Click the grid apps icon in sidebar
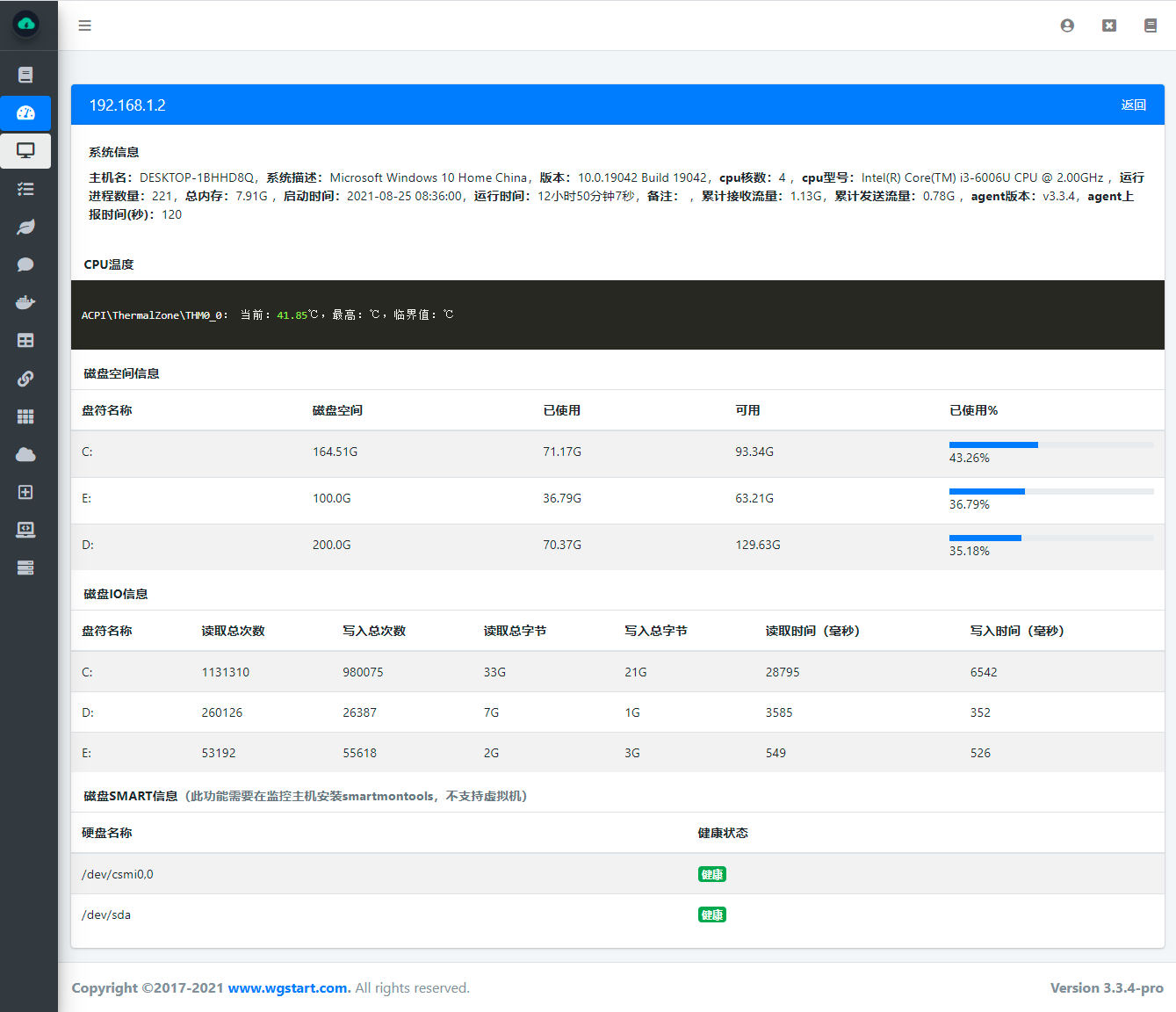This screenshot has height=1012, width=1176. click(25, 416)
